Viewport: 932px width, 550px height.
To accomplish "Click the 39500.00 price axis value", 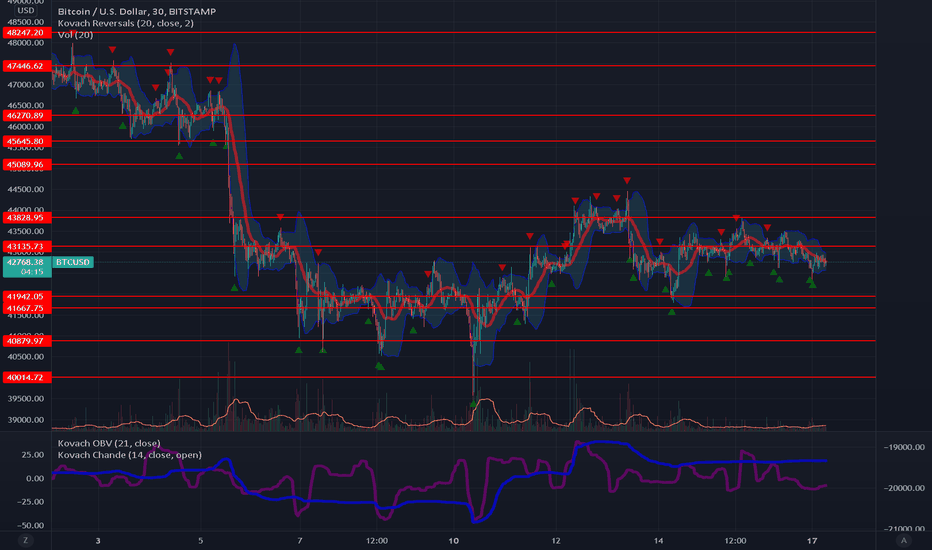I will (x=26, y=399).
